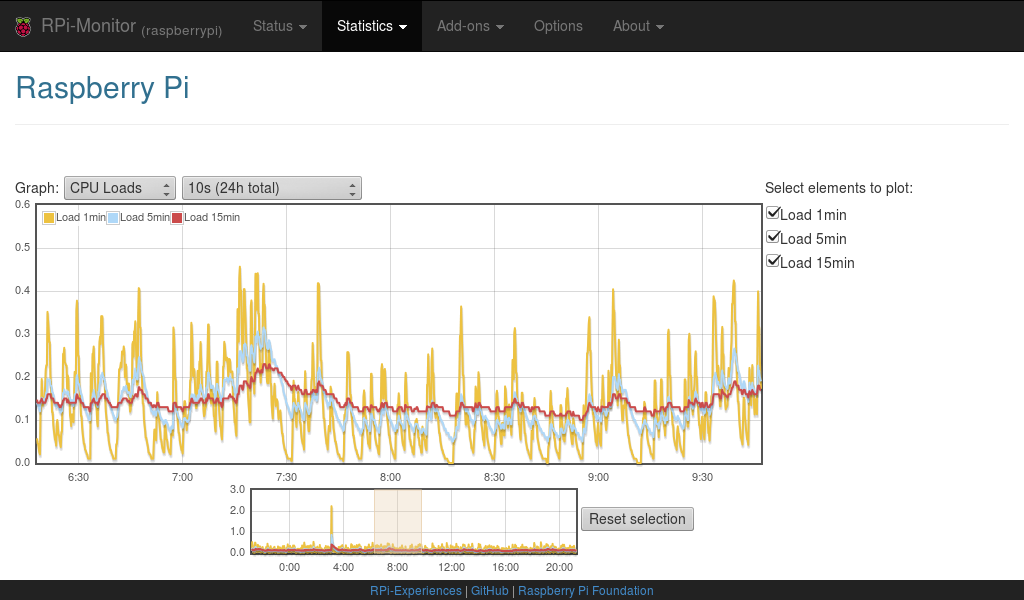Disable the Load 5min checkbox
Image resolution: width=1024 pixels, height=600 pixels.
click(773, 236)
